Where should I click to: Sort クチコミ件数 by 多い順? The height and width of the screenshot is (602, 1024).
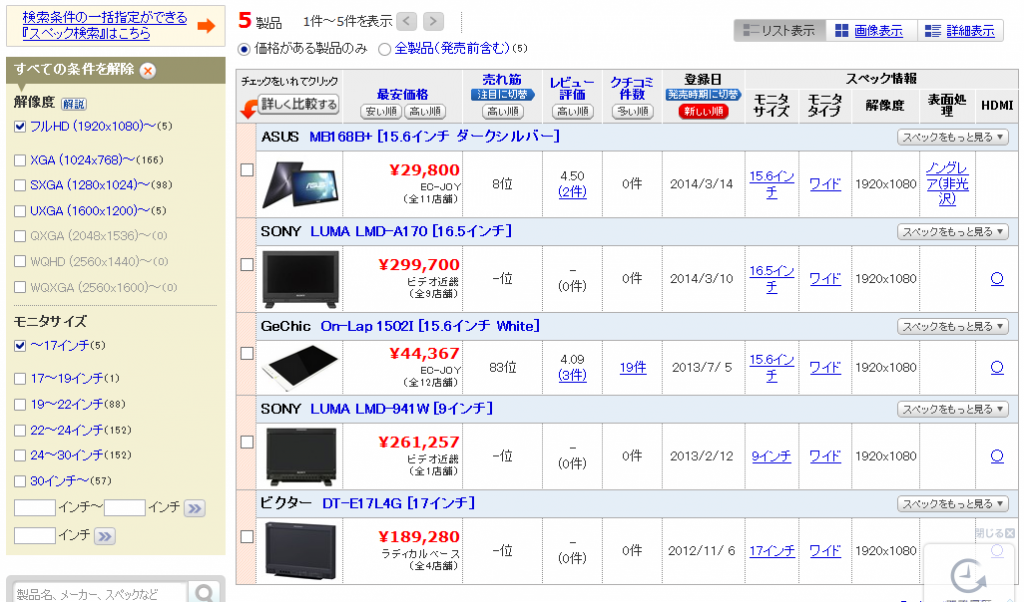click(632, 112)
